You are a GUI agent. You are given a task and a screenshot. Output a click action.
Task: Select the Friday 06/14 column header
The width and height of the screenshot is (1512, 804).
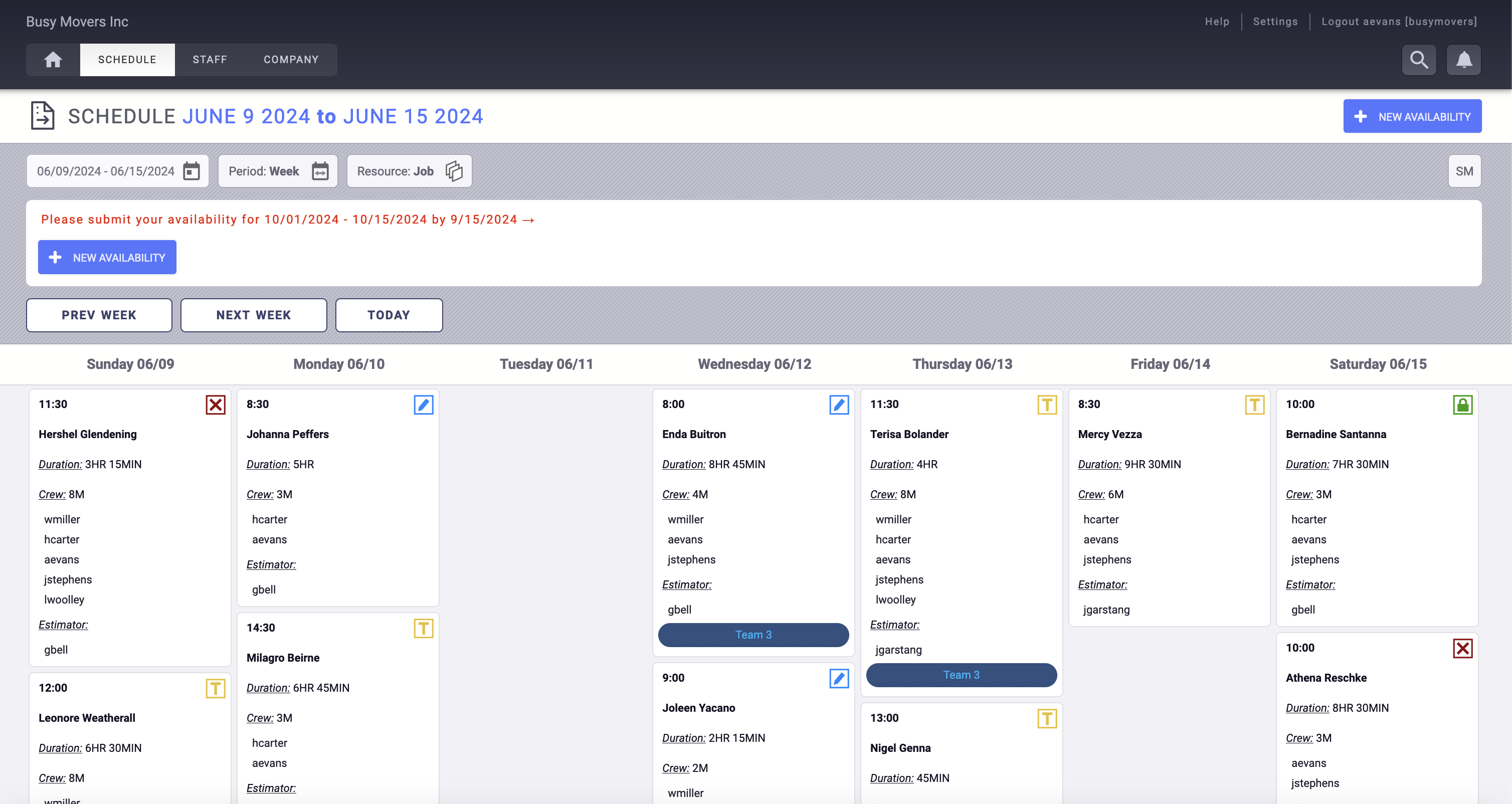pos(1170,364)
